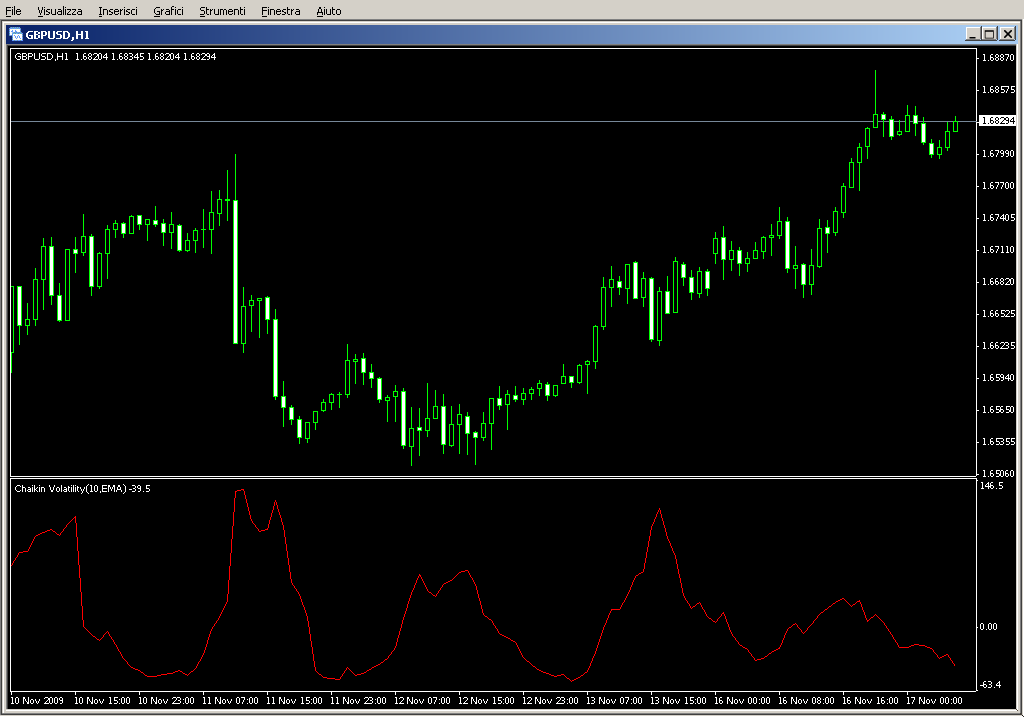Screen dimensions: 1024x717
Task: Click the GBPUSD,H1 window title bar
Action: tap(500, 34)
